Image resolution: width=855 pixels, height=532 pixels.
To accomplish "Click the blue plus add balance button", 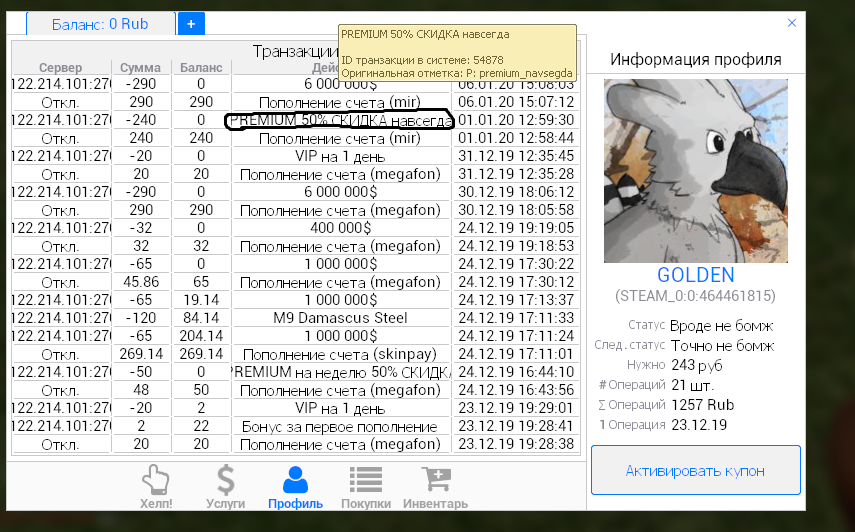I will 191,23.
